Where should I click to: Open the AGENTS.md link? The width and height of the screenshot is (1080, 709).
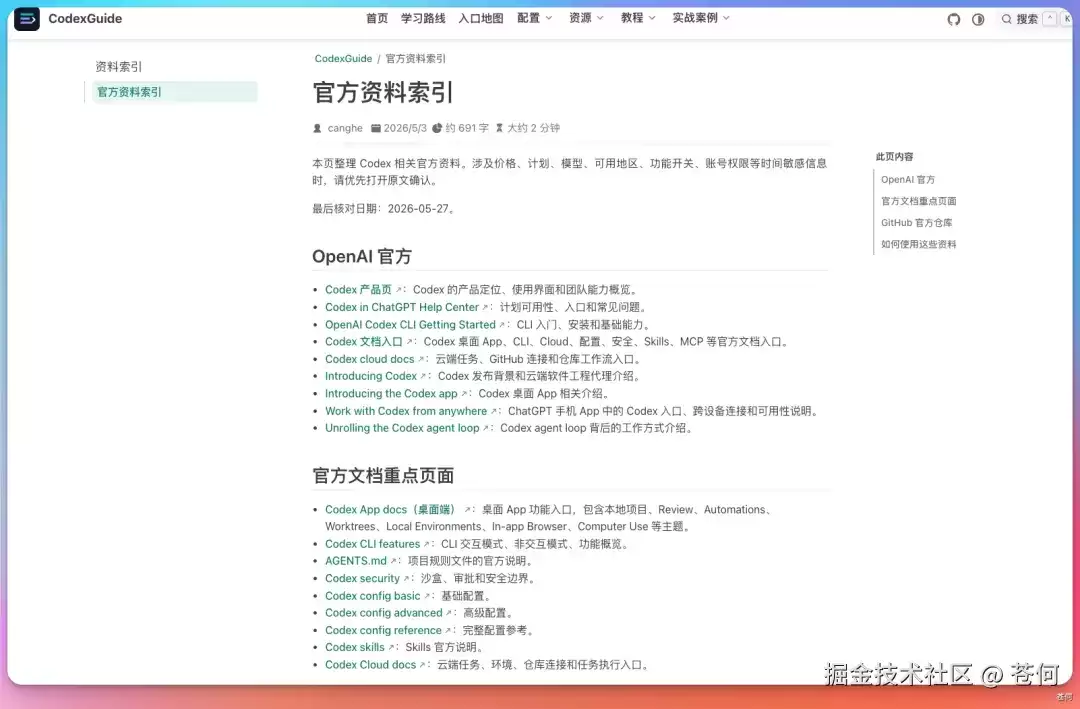point(356,562)
